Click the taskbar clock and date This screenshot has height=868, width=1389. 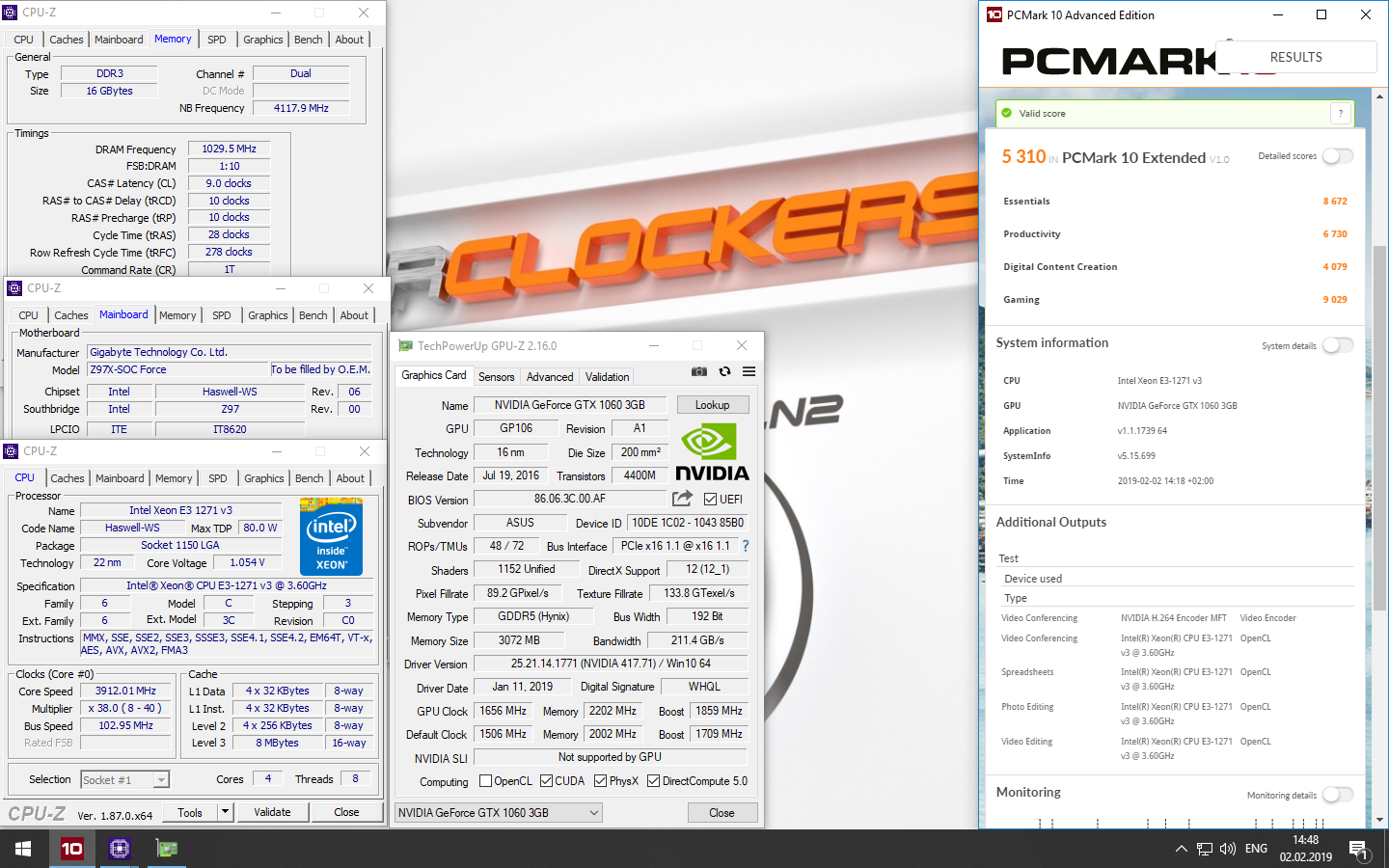point(1306,849)
